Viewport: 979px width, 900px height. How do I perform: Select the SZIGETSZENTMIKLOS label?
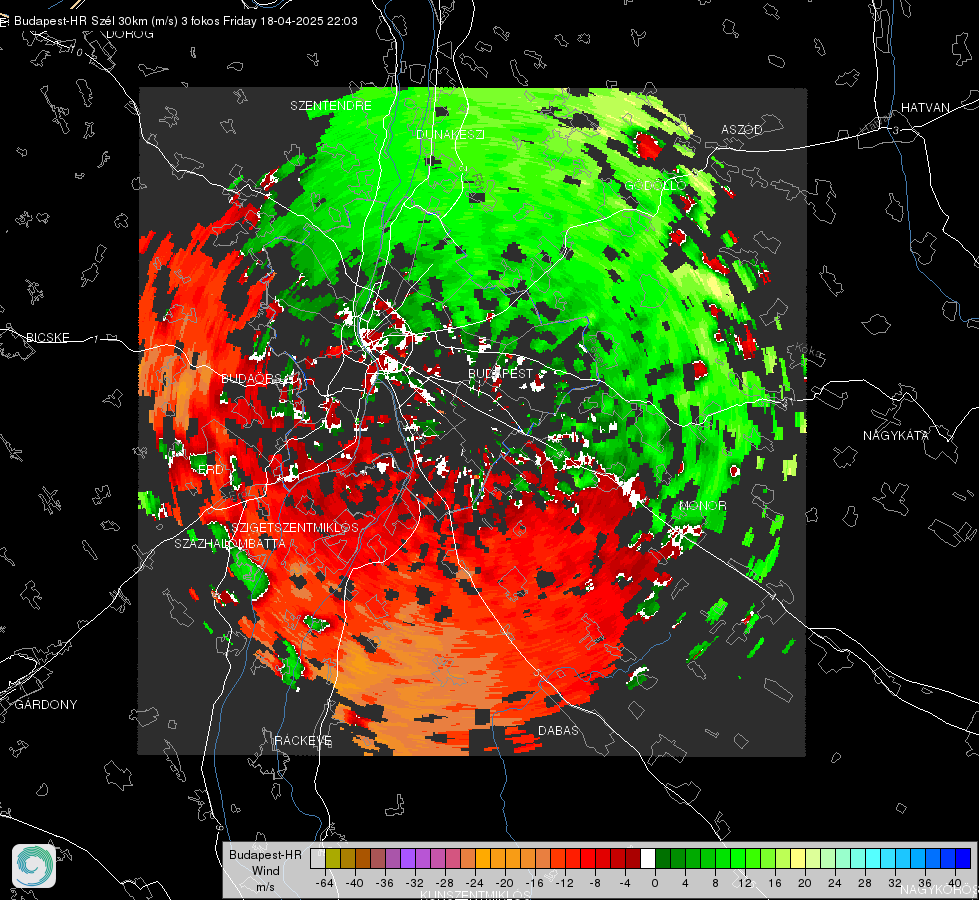click(295, 527)
